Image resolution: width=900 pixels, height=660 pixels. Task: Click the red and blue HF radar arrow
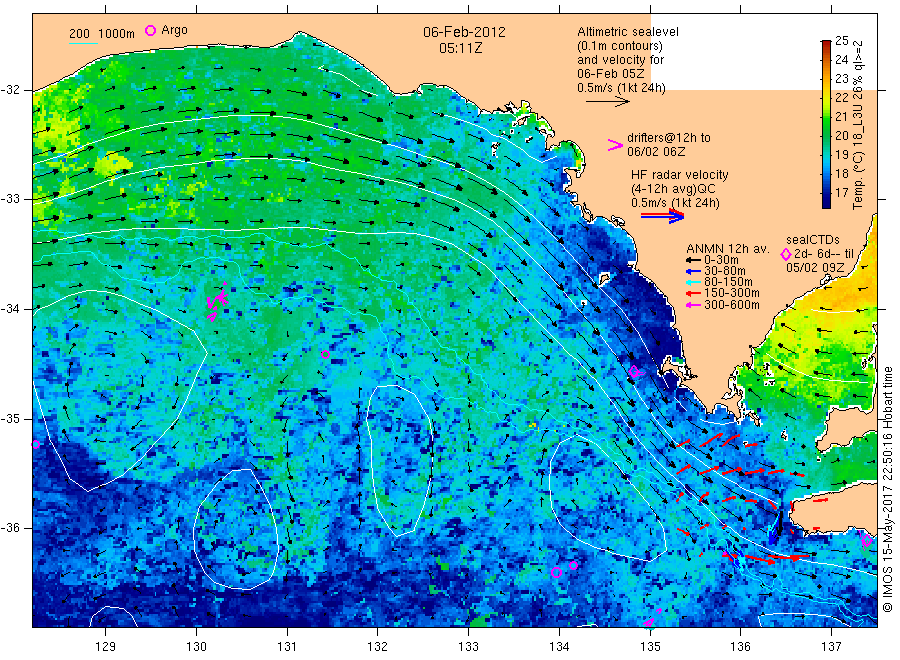point(662,216)
